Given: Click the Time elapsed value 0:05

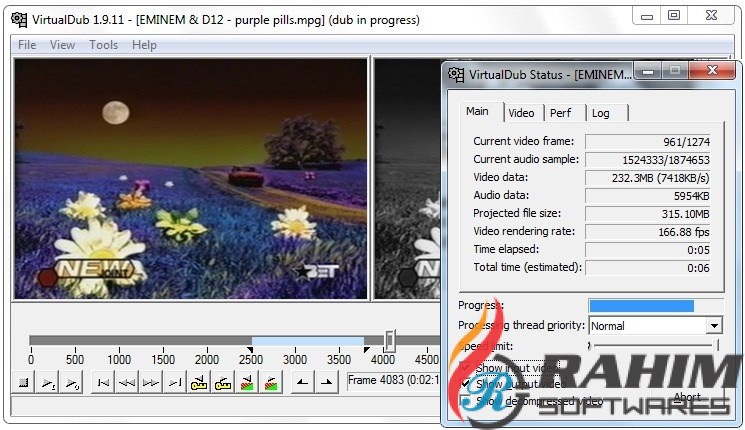Looking at the screenshot, I should click(648, 250).
